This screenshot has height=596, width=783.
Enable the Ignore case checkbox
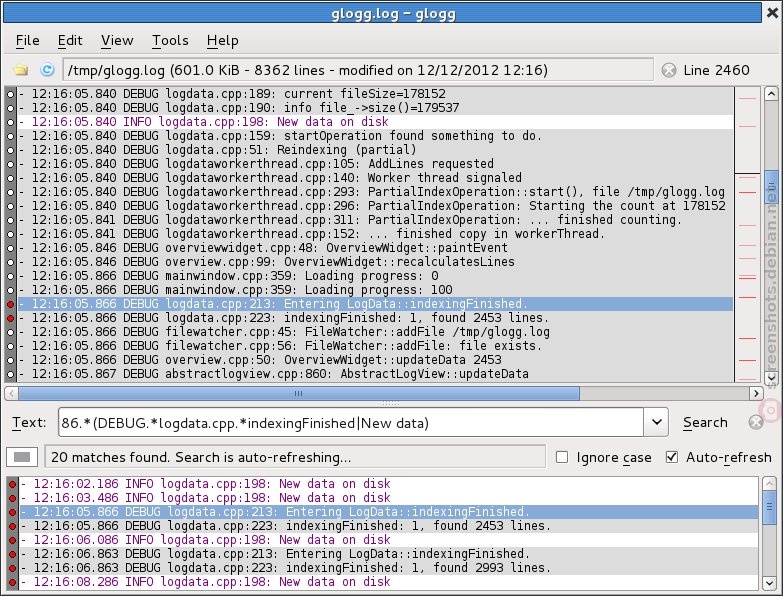pyautogui.click(x=562, y=457)
